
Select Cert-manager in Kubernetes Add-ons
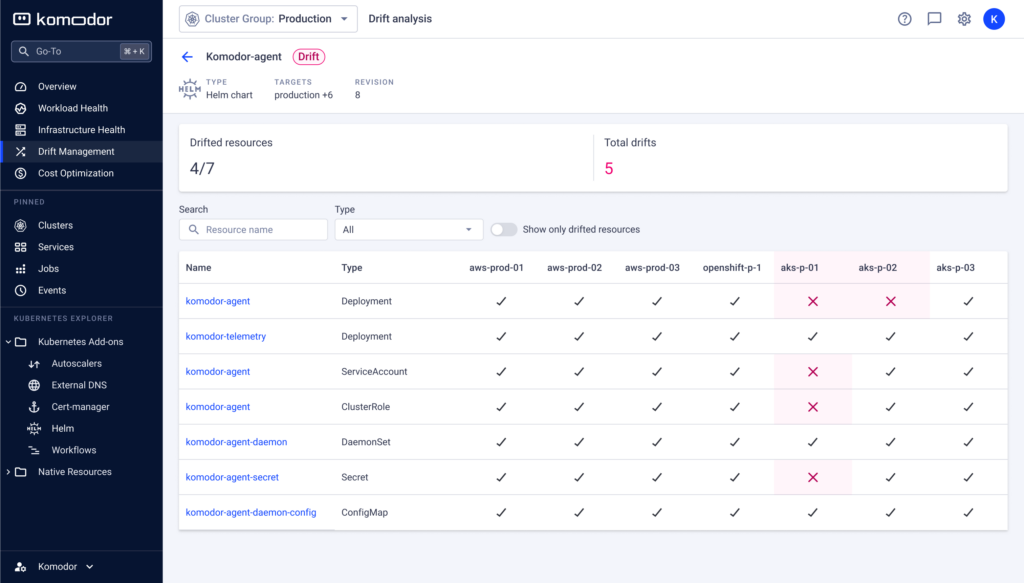coord(82,407)
